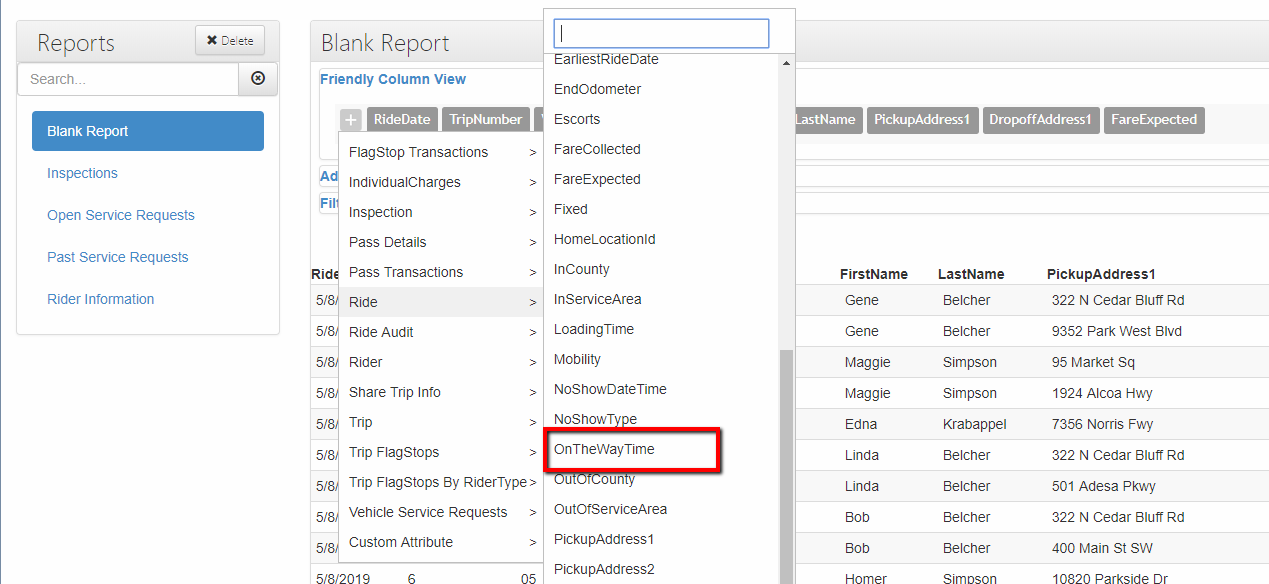Click the Delete report button
1269x584 pixels.
point(230,40)
